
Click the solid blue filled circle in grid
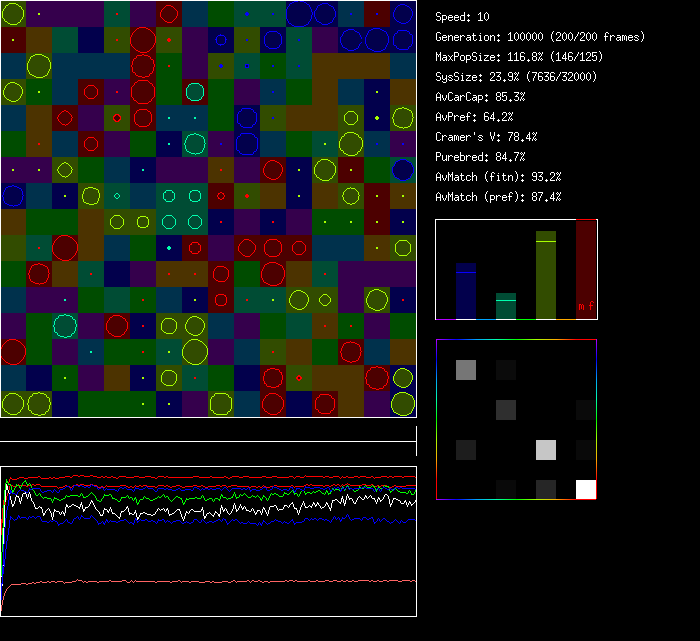point(403,169)
